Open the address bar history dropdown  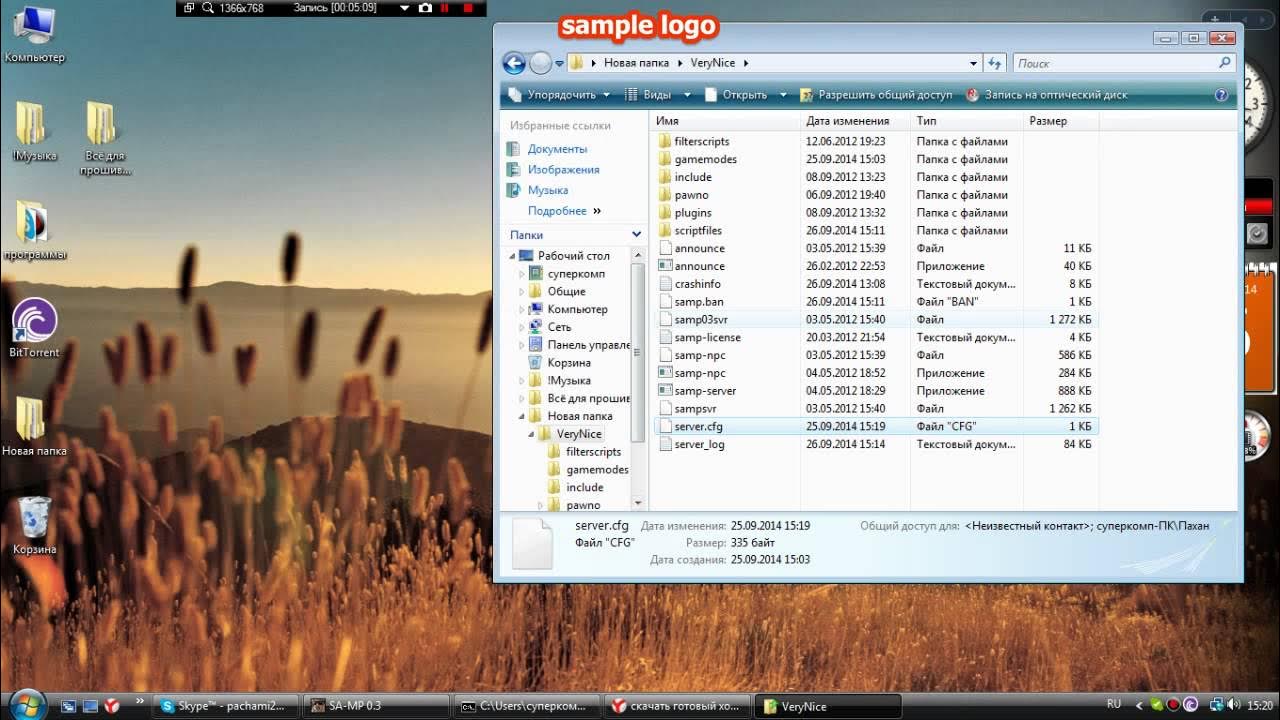pos(974,63)
